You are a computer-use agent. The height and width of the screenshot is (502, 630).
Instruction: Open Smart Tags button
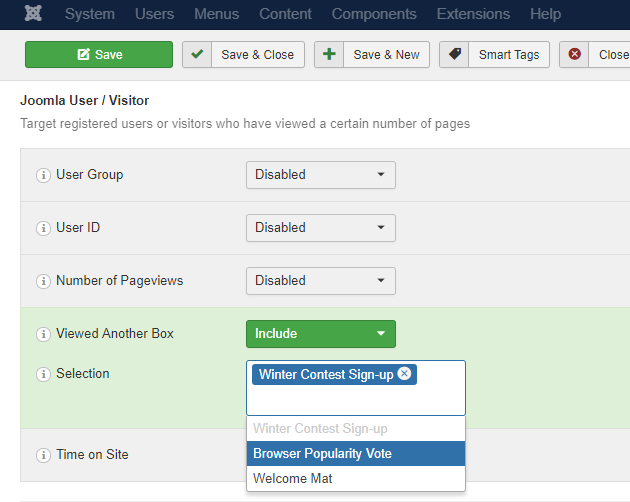point(494,54)
